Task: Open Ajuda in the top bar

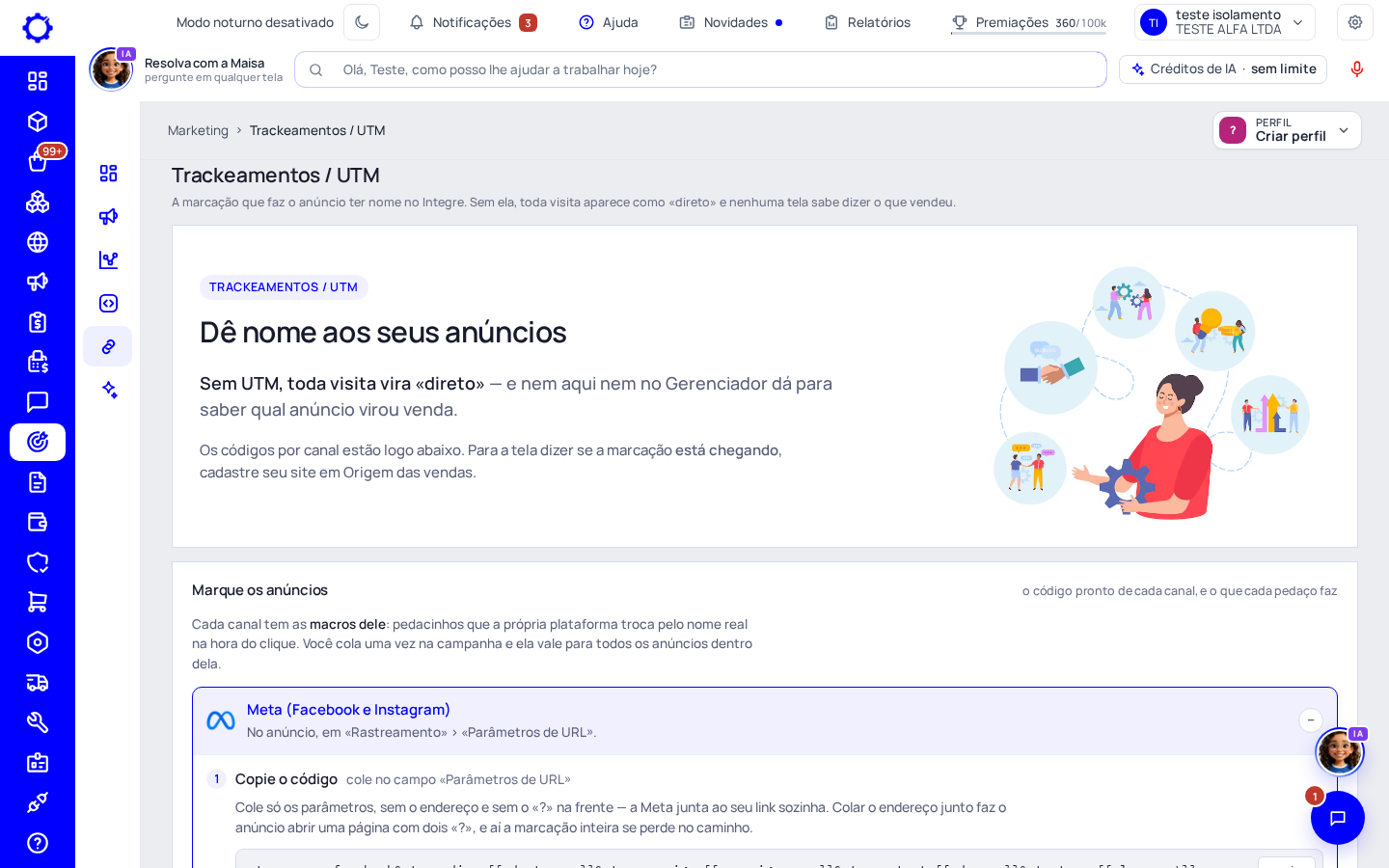Action: 609,22
